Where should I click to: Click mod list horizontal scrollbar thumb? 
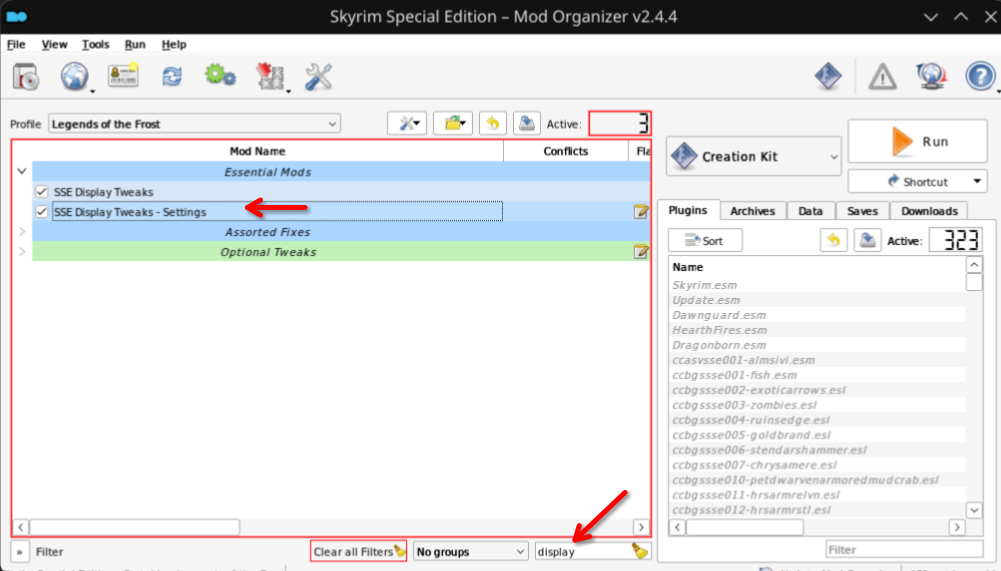pyautogui.click(x=134, y=527)
